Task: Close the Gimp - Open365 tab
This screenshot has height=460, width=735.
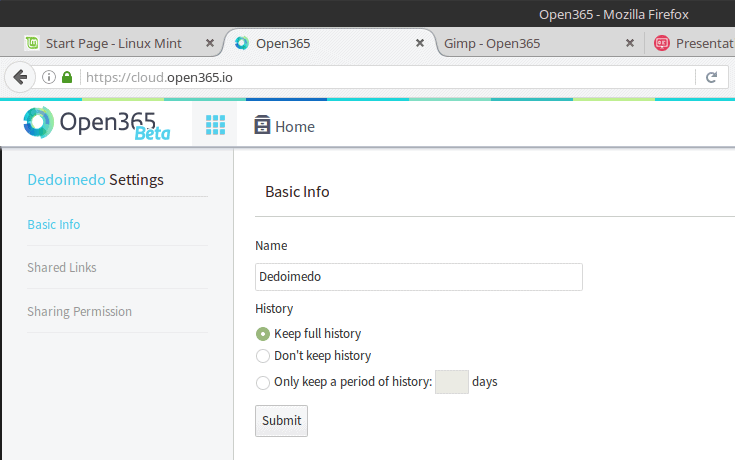Action: coord(630,43)
